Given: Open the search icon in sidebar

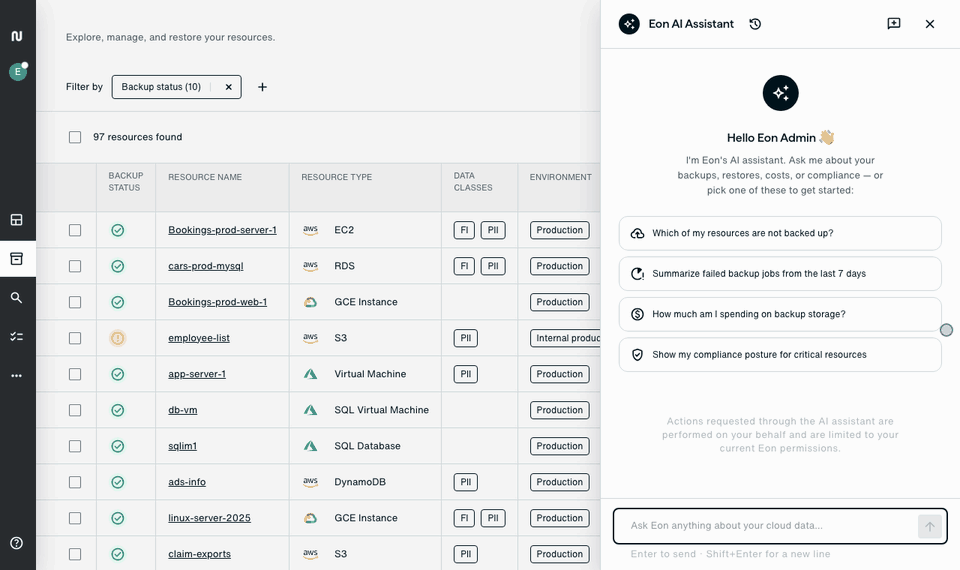Looking at the screenshot, I should [x=17, y=298].
